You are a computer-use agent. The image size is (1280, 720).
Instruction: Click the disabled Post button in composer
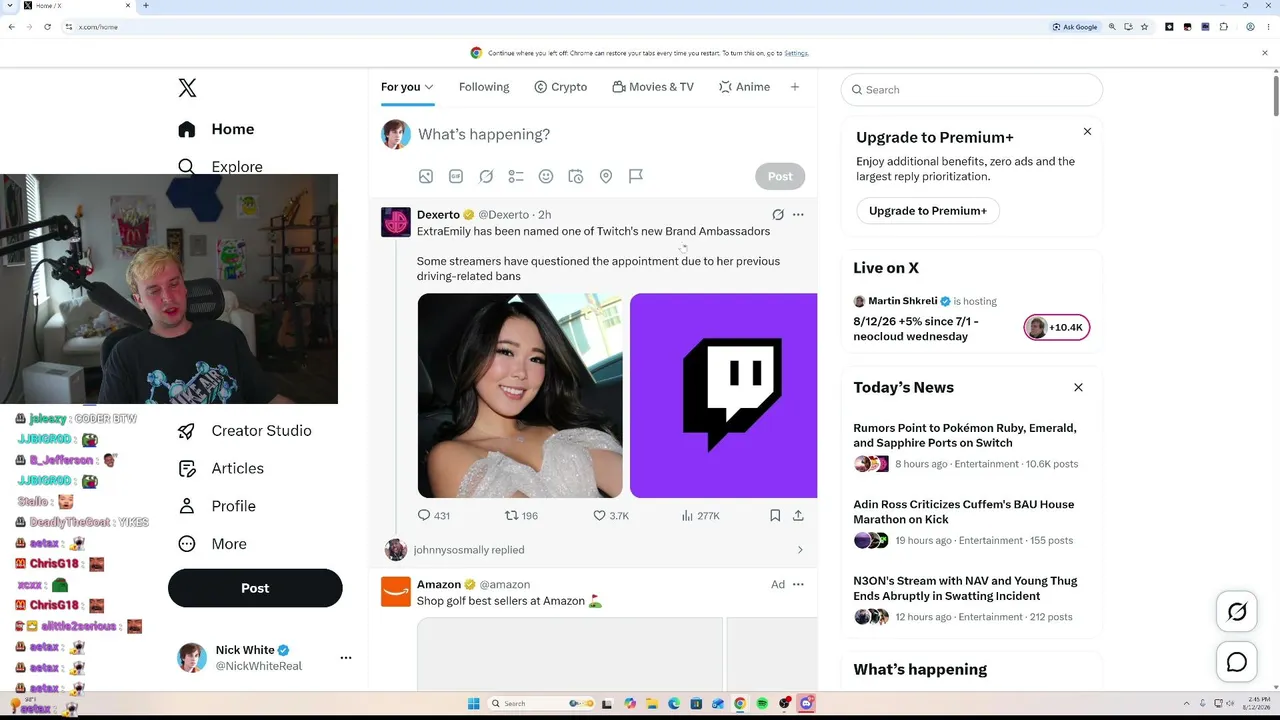(780, 176)
